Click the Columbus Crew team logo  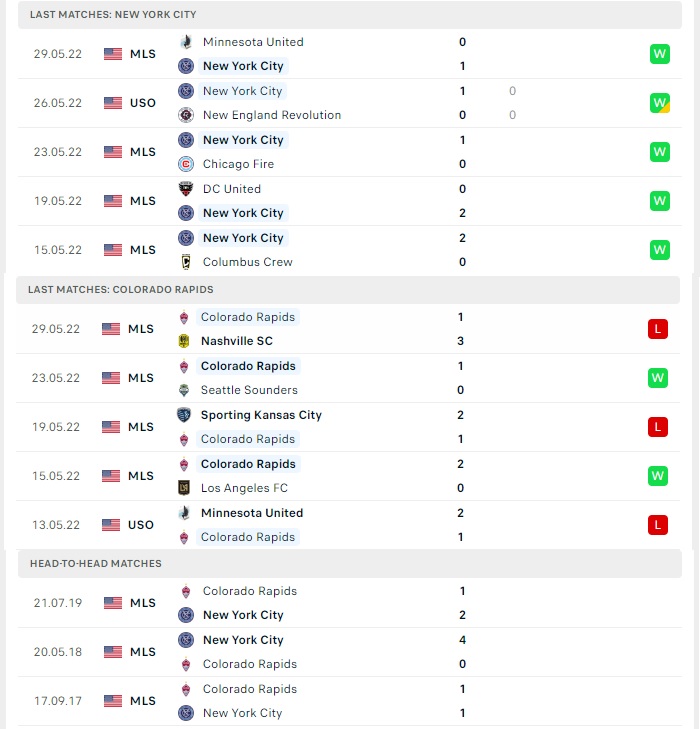pyautogui.click(x=186, y=262)
